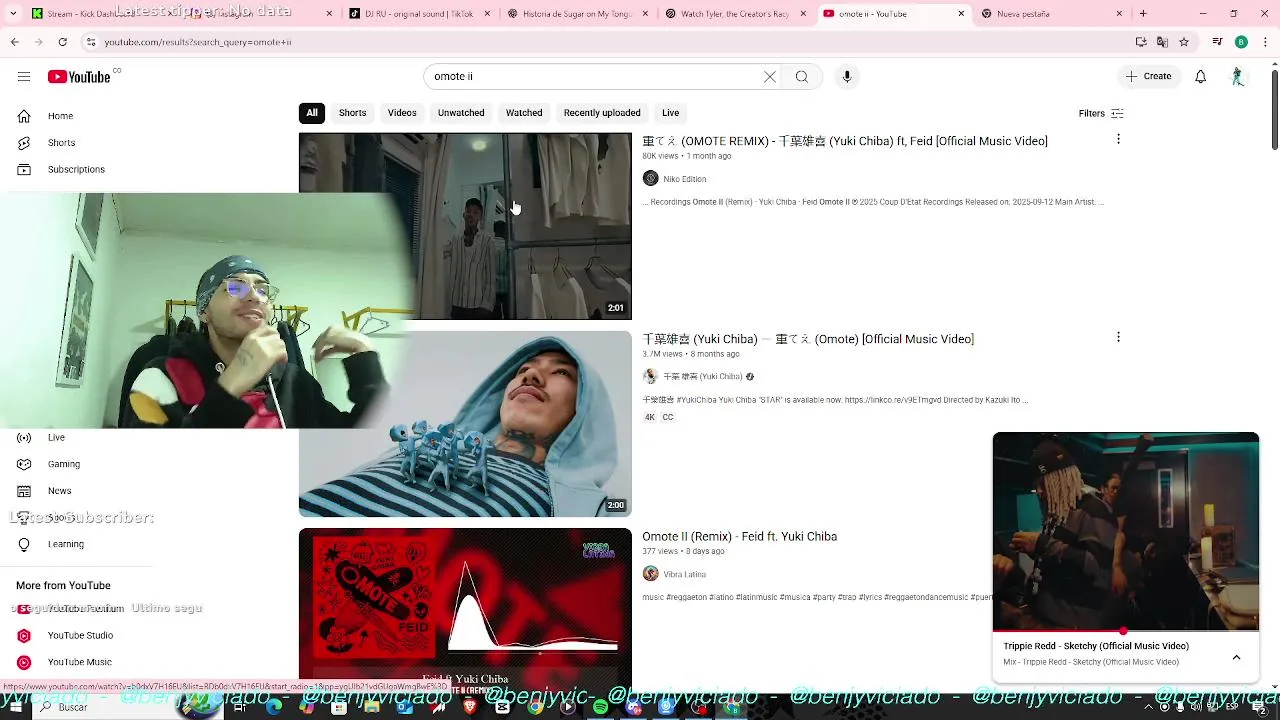Select the Unwatched filter chip

pos(461,113)
